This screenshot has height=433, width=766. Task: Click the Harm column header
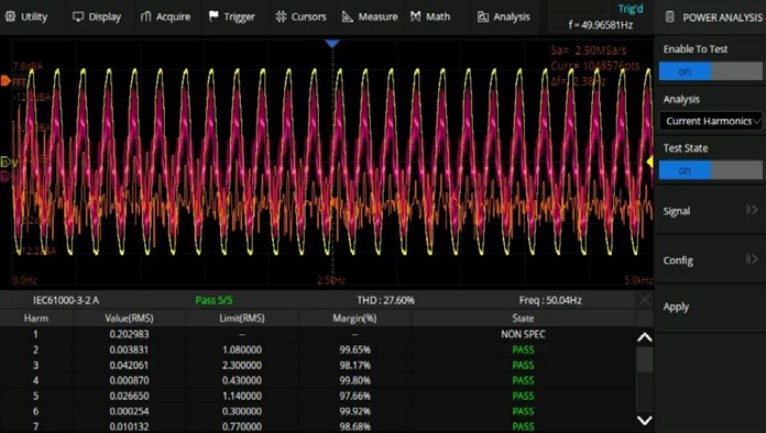tap(36, 318)
